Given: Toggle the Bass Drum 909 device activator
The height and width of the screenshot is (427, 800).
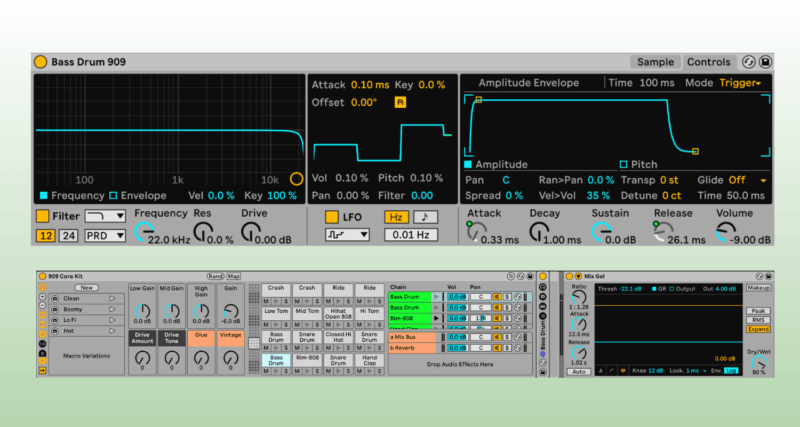Looking at the screenshot, I should [x=40, y=62].
